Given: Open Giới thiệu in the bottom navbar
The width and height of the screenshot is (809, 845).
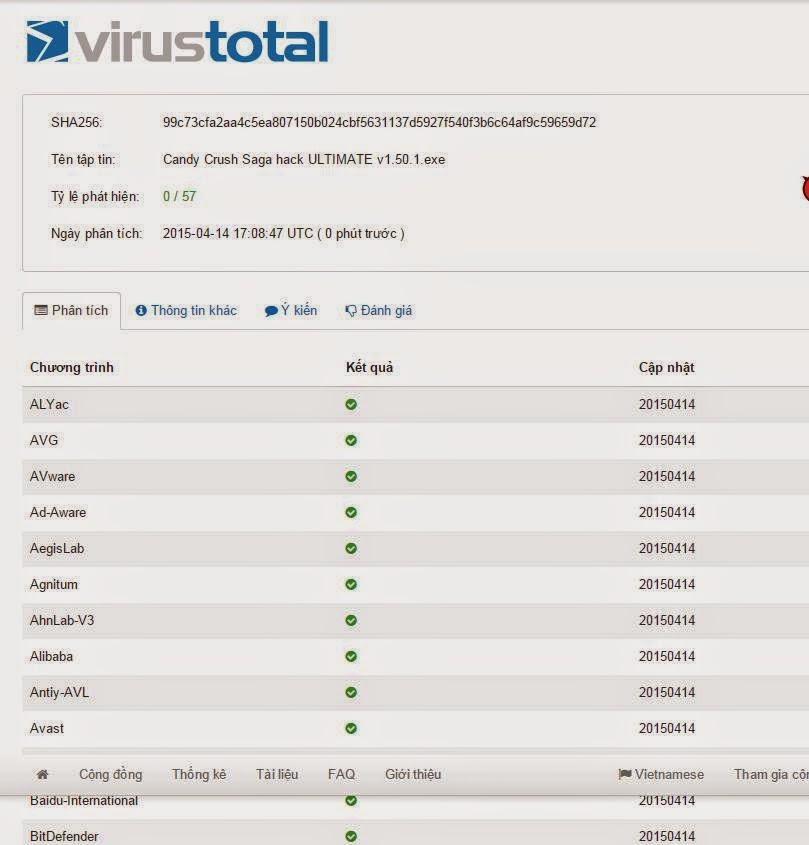Looking at the screenshot, I should (x=413, y=774).
